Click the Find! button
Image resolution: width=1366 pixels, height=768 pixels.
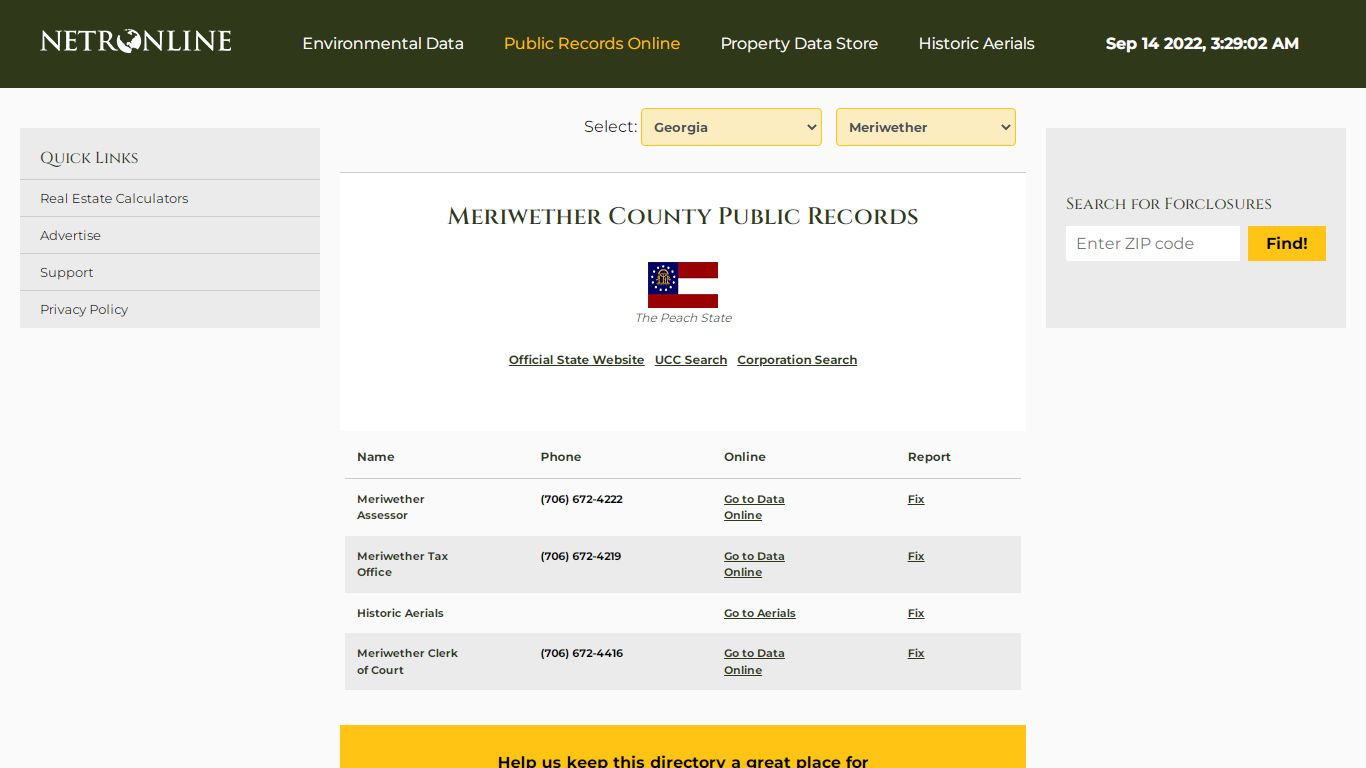click(1287, 243)
